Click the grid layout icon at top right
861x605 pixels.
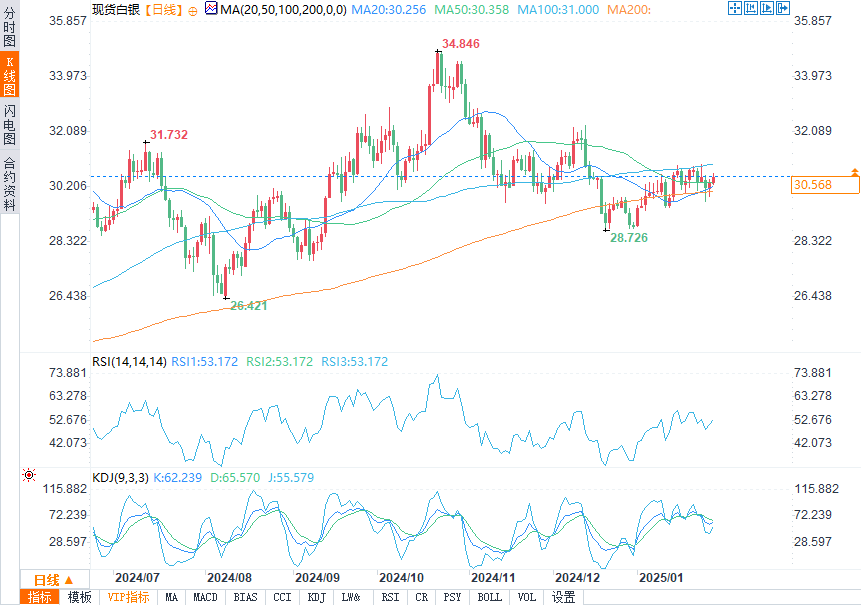pos(750,8)
